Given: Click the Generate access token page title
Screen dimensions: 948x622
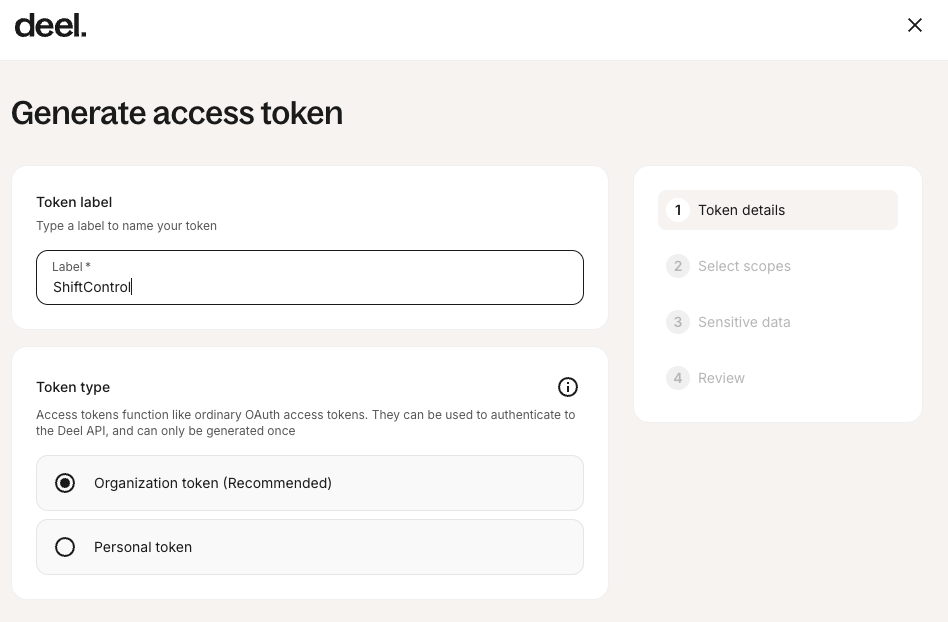Looking at the screenshot, I should (177, 113).
